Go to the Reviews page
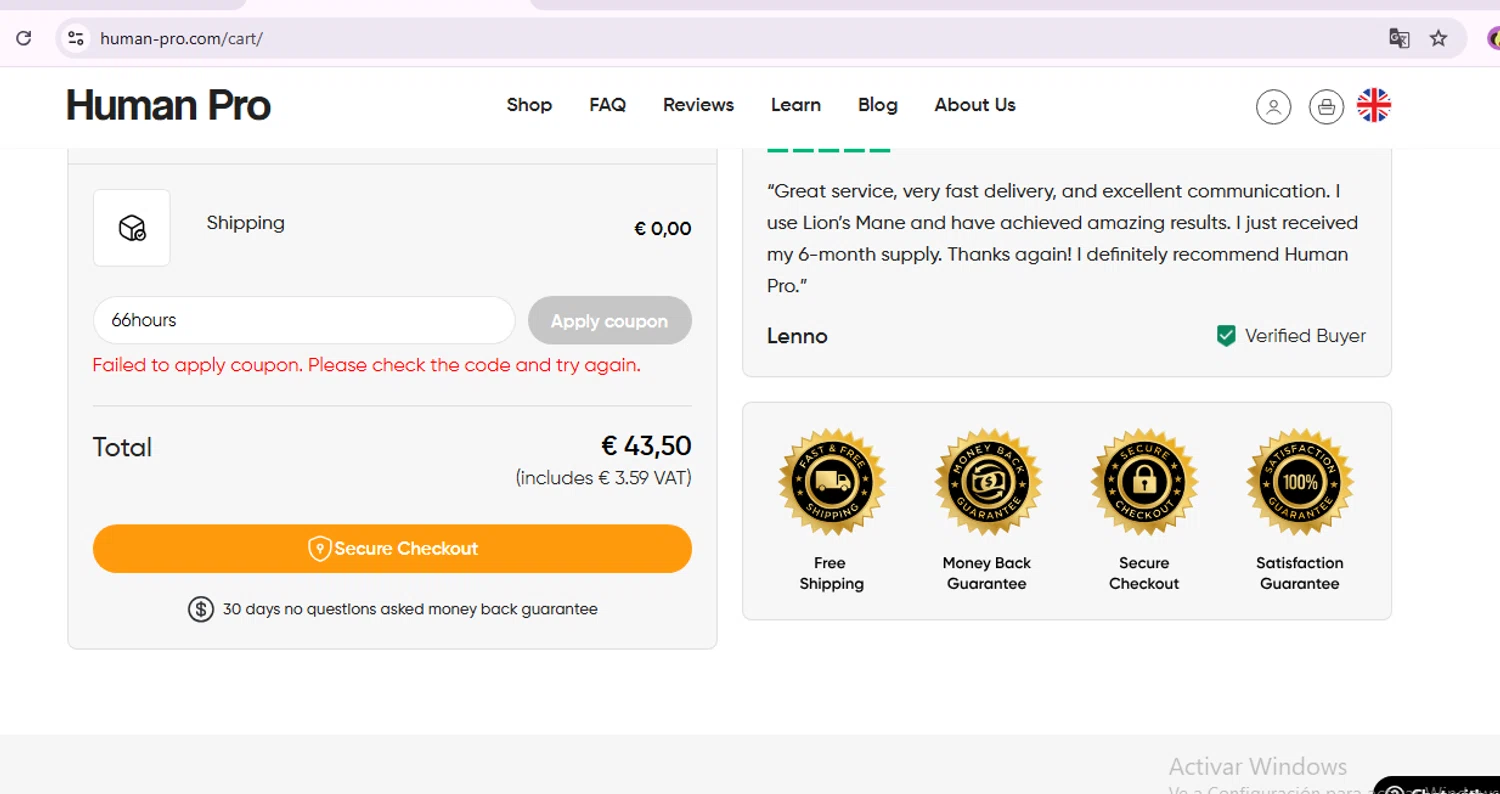 pos(698,105)
